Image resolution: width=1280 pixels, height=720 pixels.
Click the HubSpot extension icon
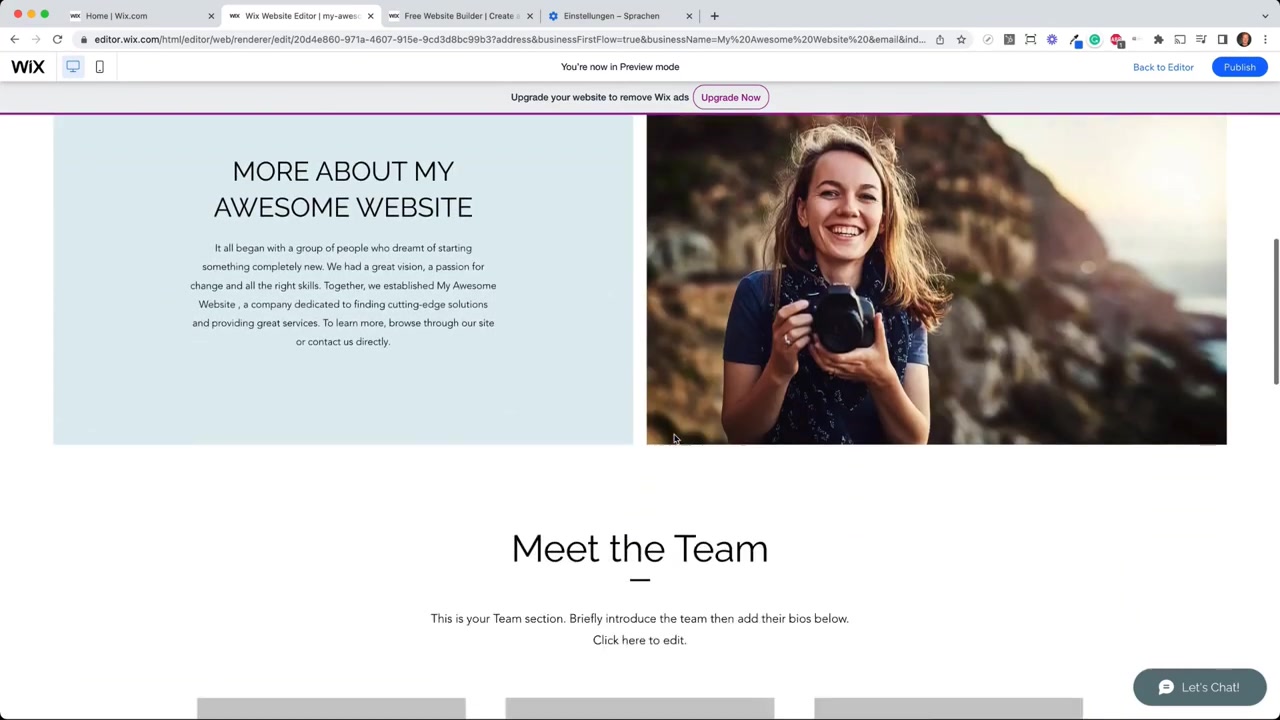pyautogui.click(x=1009, y=40)
